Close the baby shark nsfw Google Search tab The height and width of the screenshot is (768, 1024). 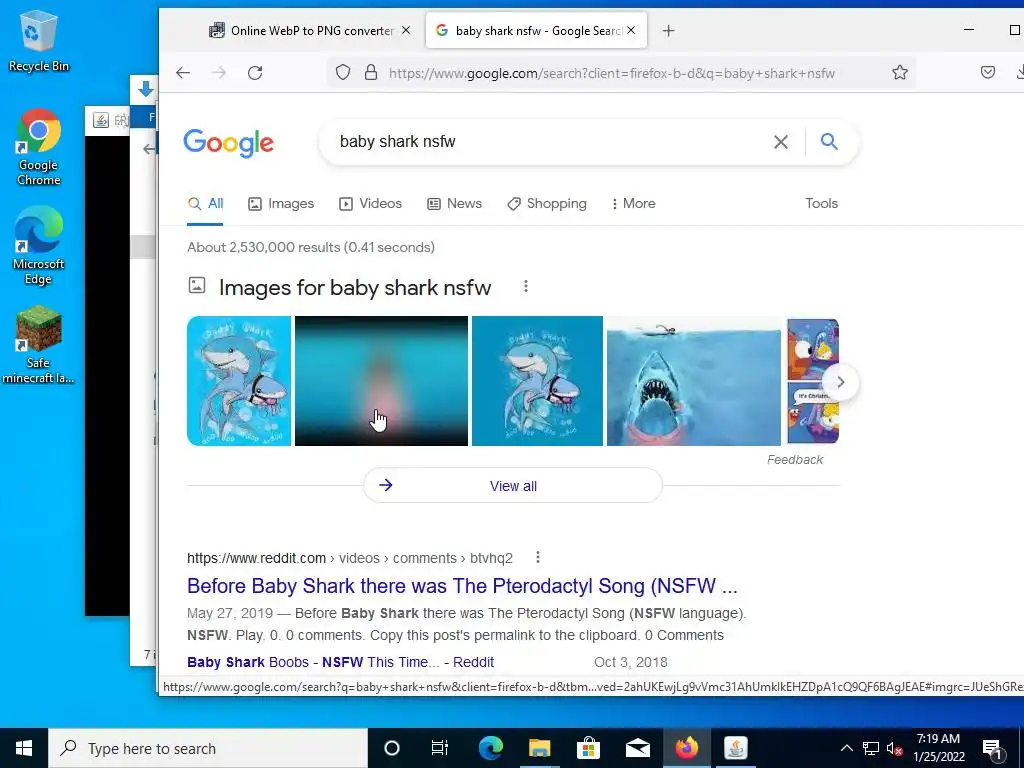point(631,30)
